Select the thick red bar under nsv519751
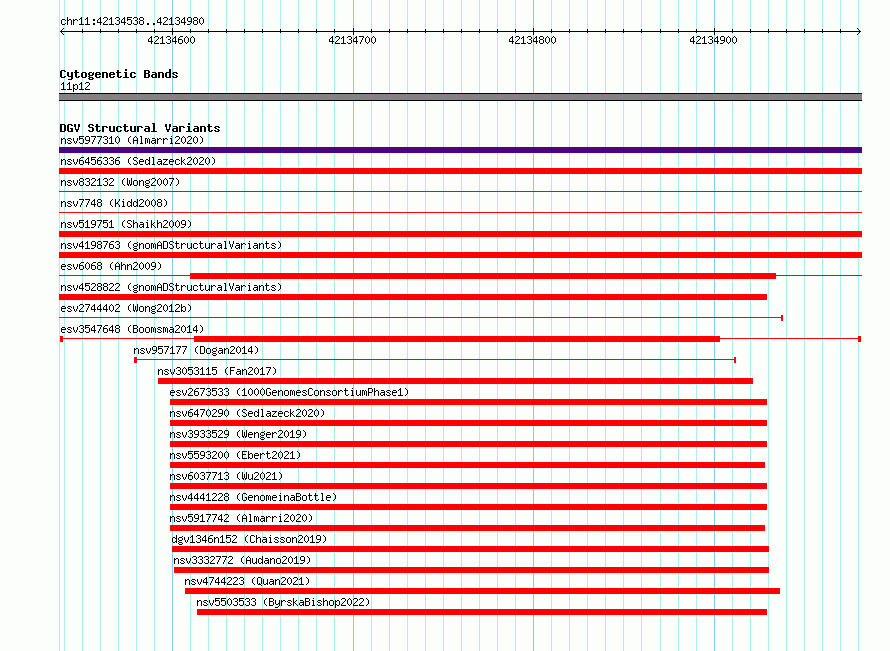Viewport: 890px width, 651px height. 460,234
